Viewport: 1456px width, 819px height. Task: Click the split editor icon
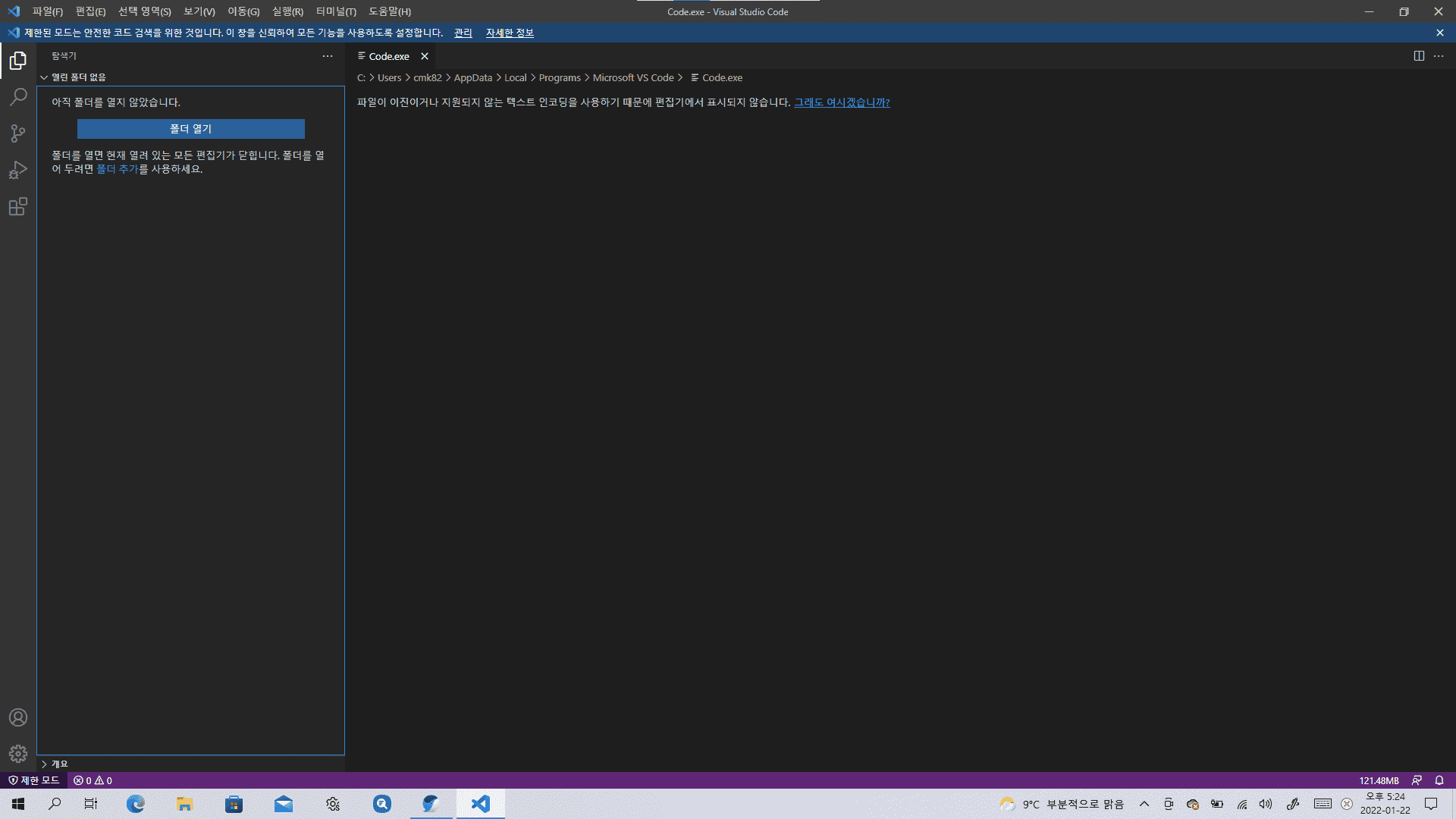1419,56
